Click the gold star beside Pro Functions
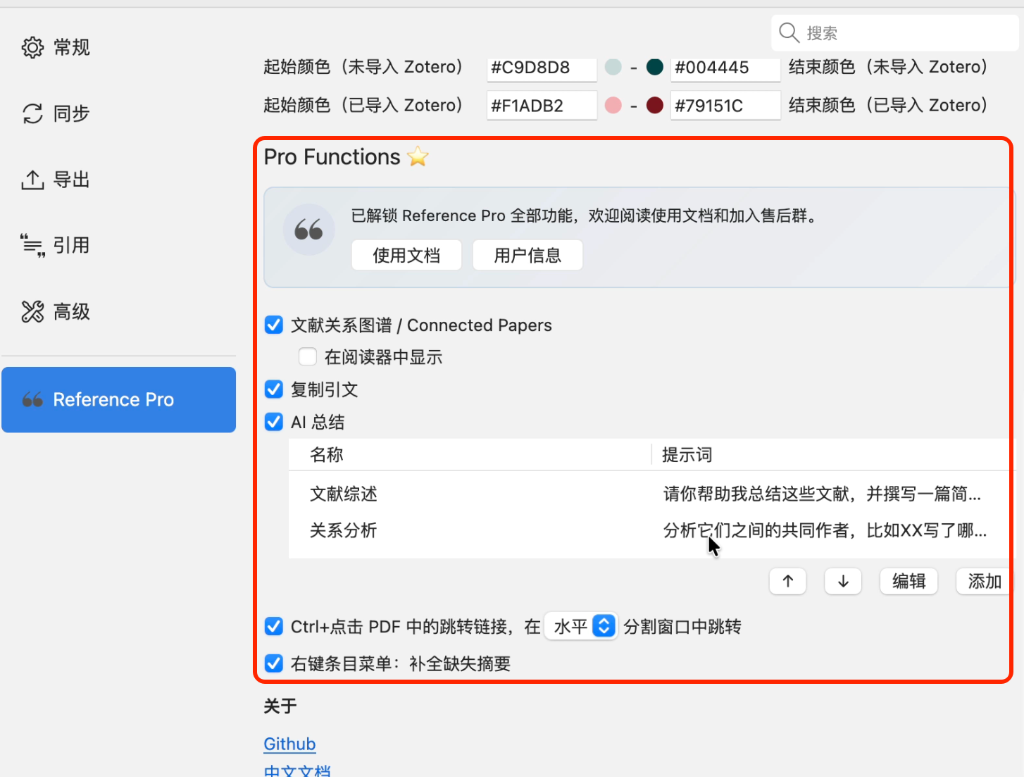Image resolution: width=1024 pixels, height=777 pixels. tap(418, 157)
